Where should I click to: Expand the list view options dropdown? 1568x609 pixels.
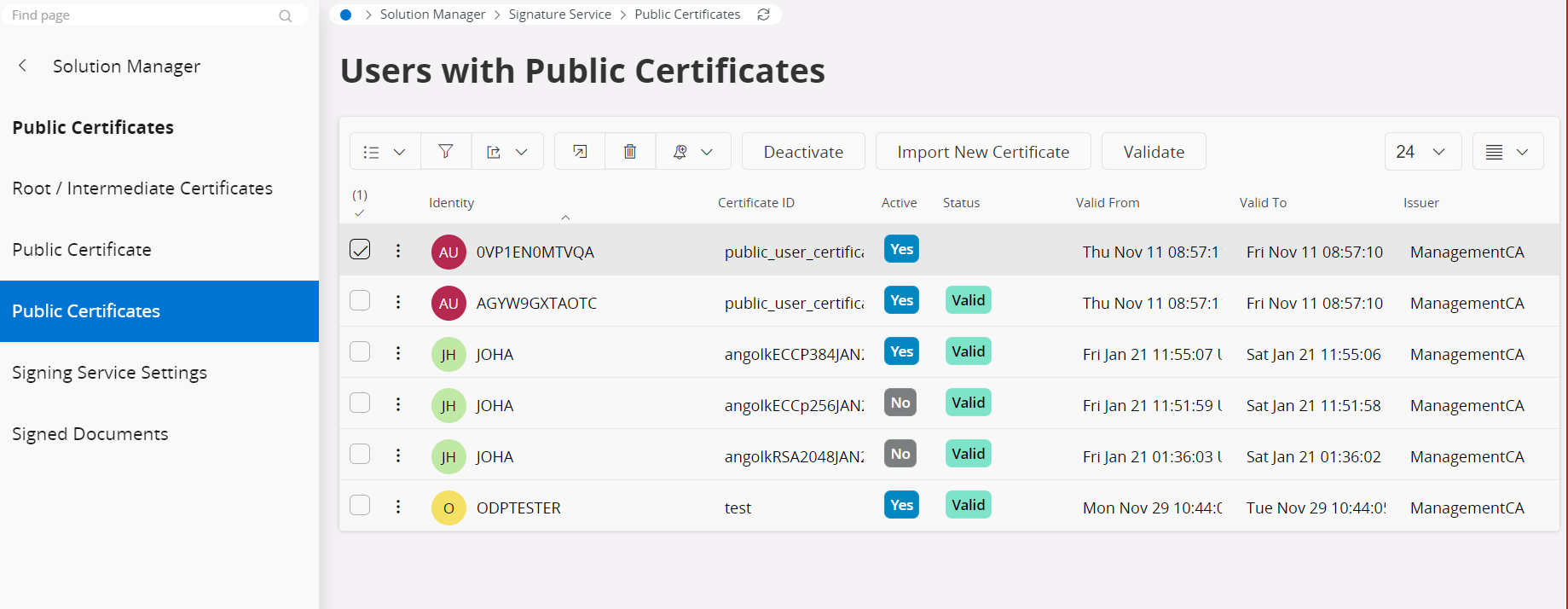coord(384,152)
